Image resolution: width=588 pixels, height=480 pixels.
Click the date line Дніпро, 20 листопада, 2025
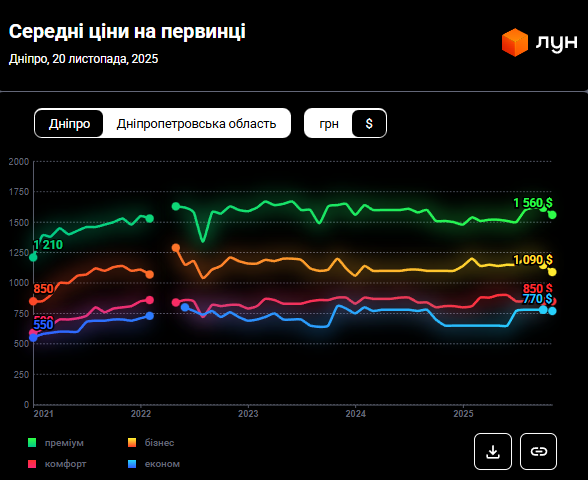(83, 59)
